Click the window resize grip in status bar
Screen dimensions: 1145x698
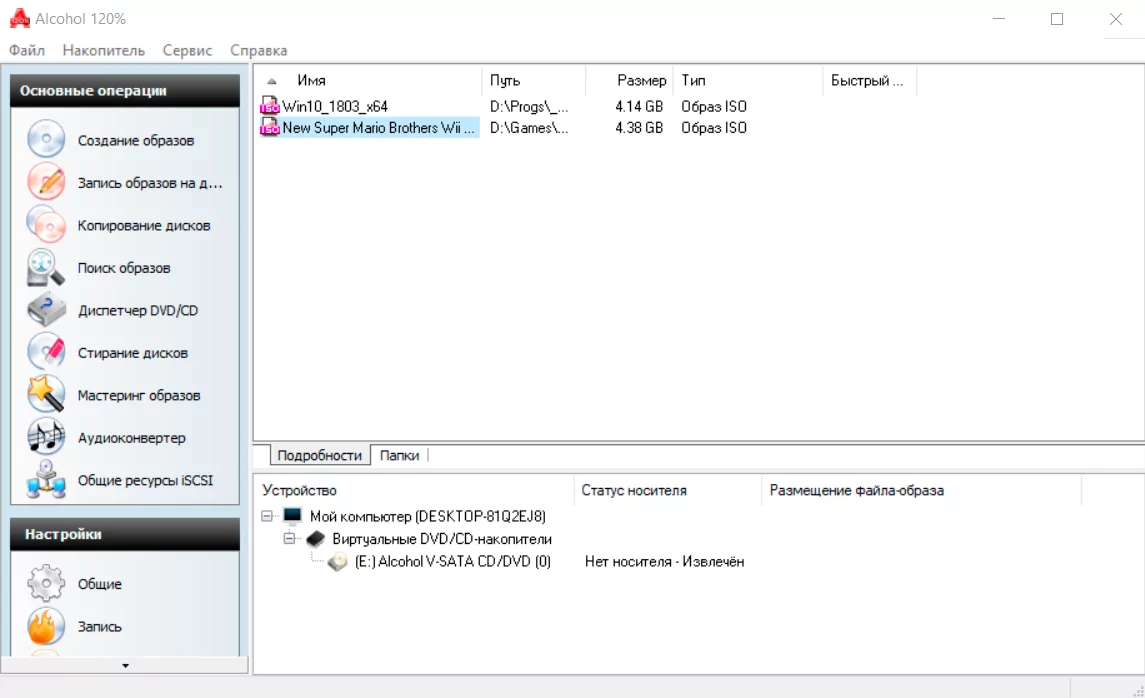click(x=1138, y=691)
